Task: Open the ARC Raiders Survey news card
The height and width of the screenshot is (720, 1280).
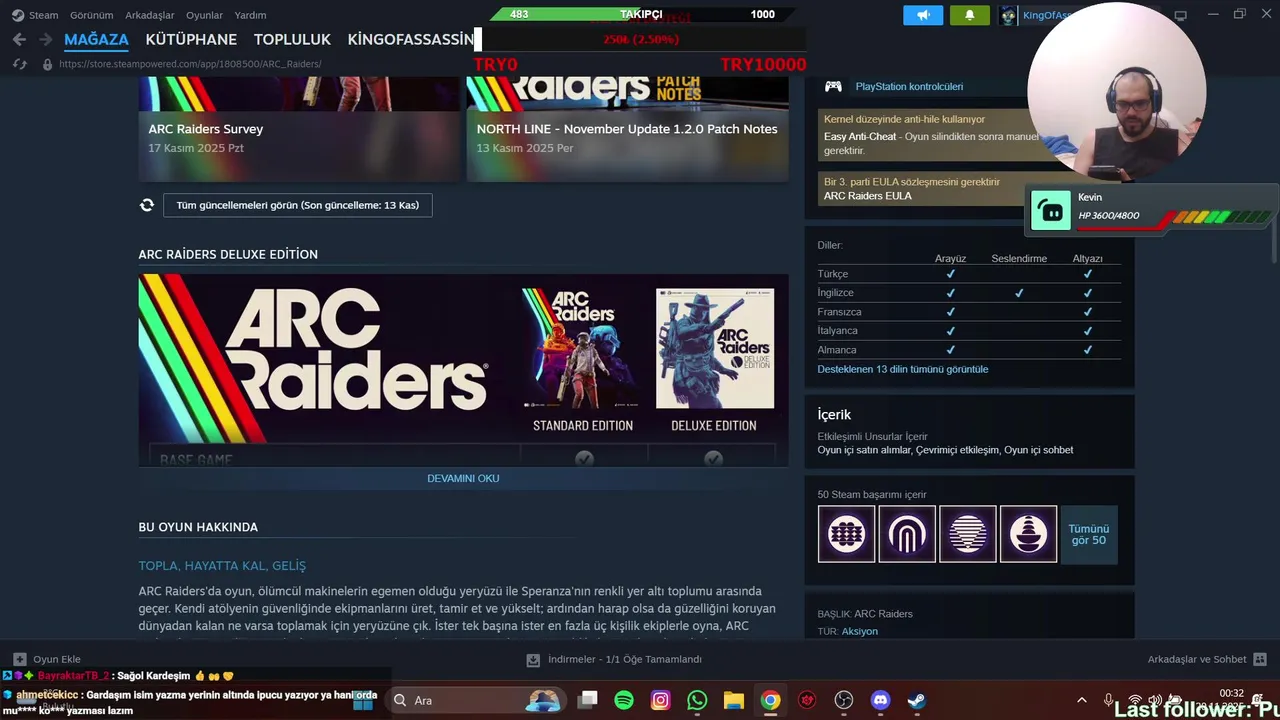Action: 299,128
